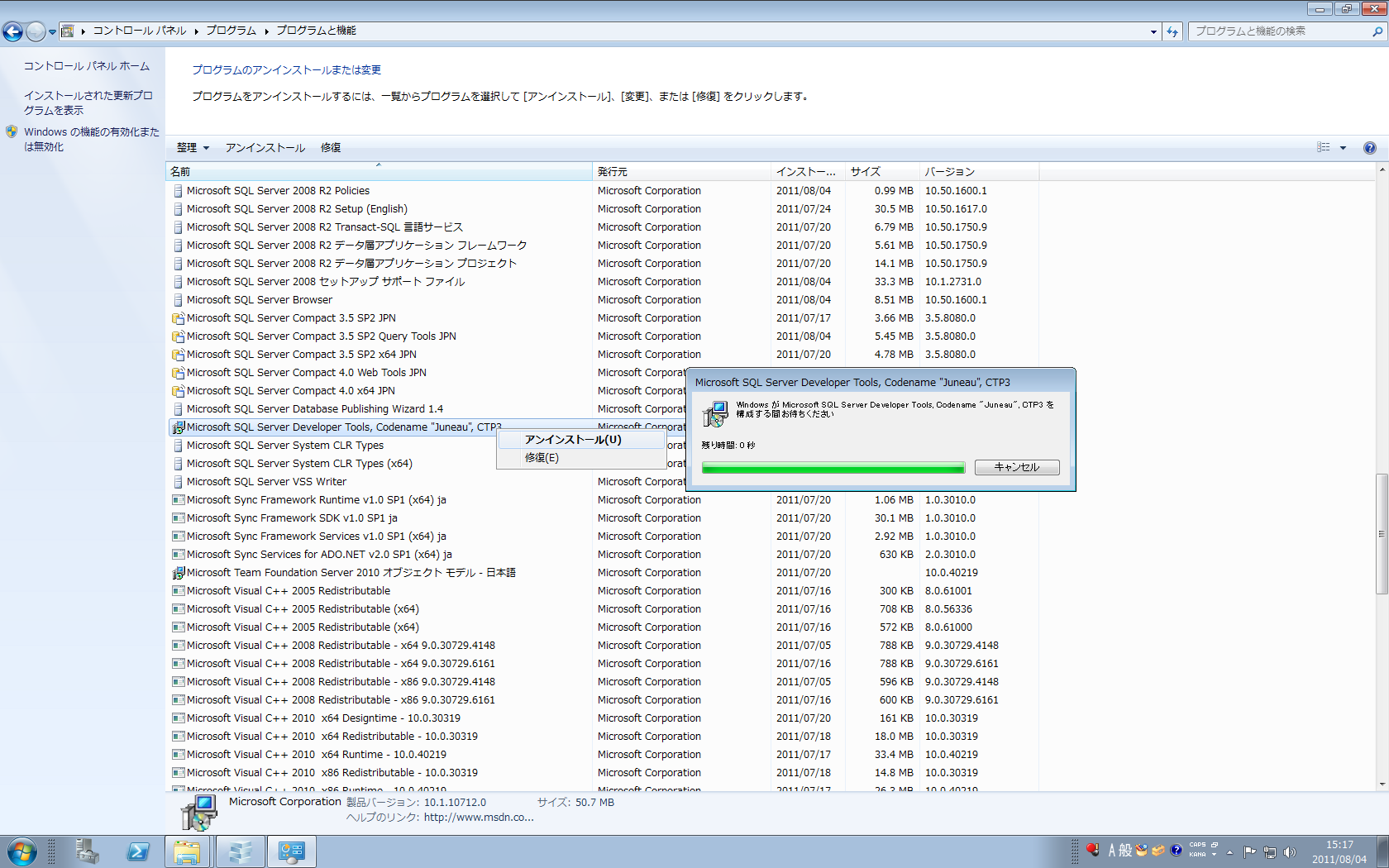Open the address bar history dropdown
Image resolution: width=1389 pixels, height=868 pixels.
(x=1153, y=31)
